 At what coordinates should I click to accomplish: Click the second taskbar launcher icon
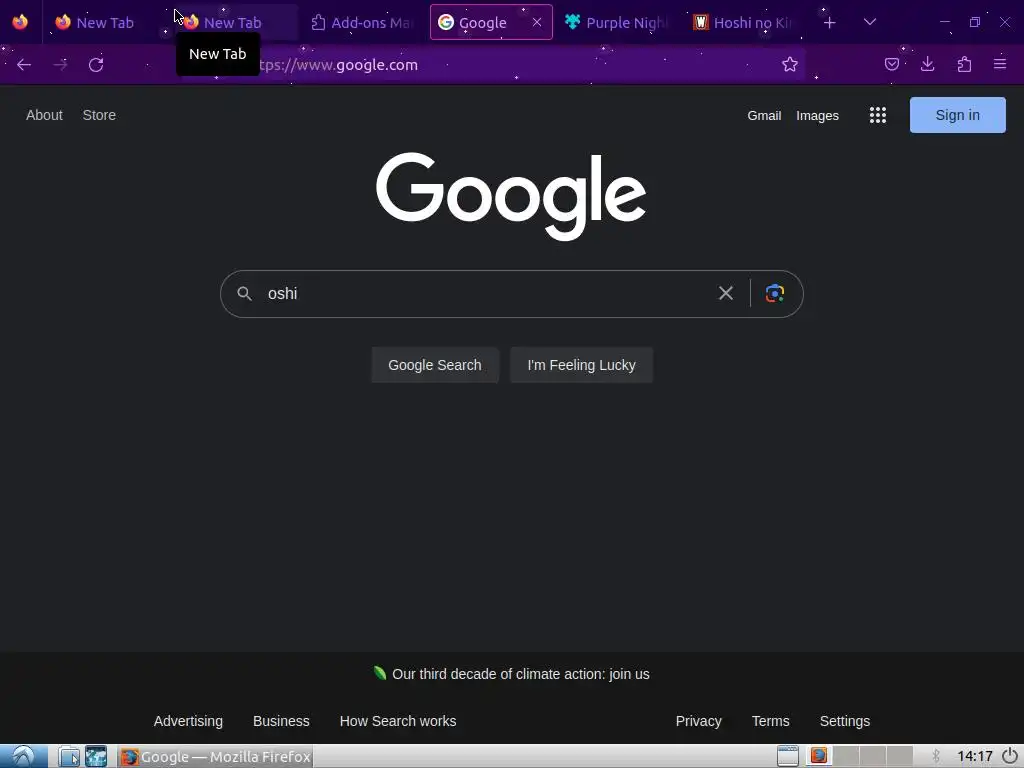pyautogui.click(x=96, y=757)
